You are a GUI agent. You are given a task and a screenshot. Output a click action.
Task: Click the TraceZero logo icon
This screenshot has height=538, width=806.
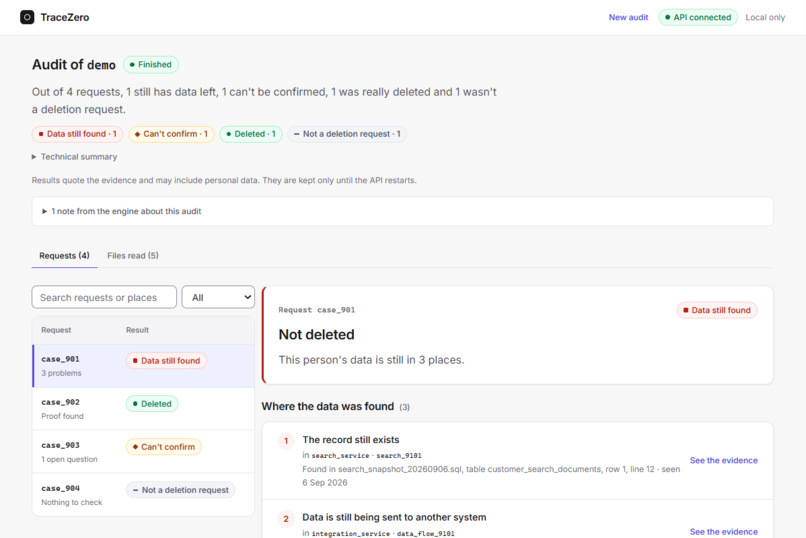pyautogui.click(x=27, y=17)
